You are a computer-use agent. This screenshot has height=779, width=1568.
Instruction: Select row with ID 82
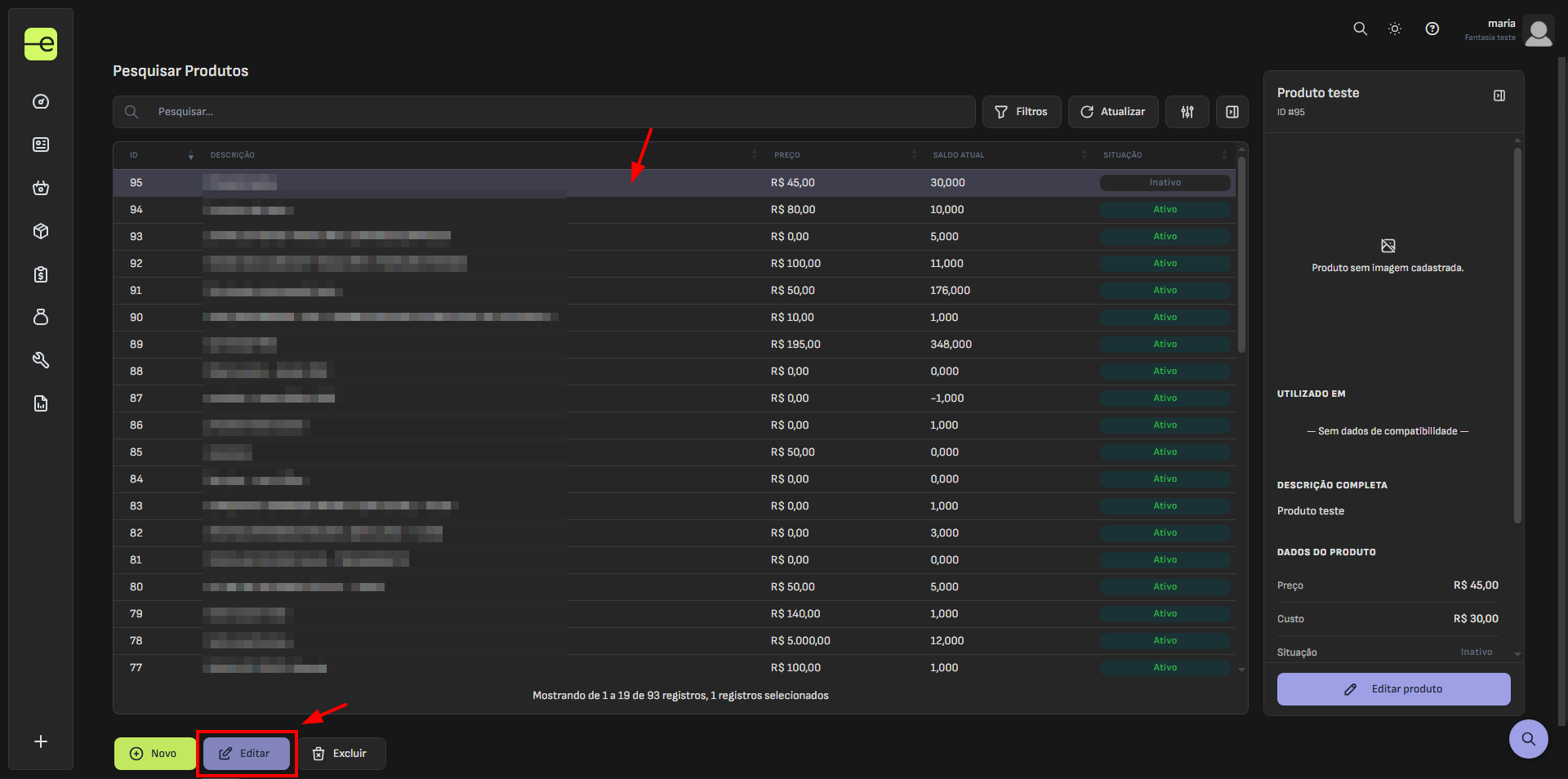pos(675,533)
